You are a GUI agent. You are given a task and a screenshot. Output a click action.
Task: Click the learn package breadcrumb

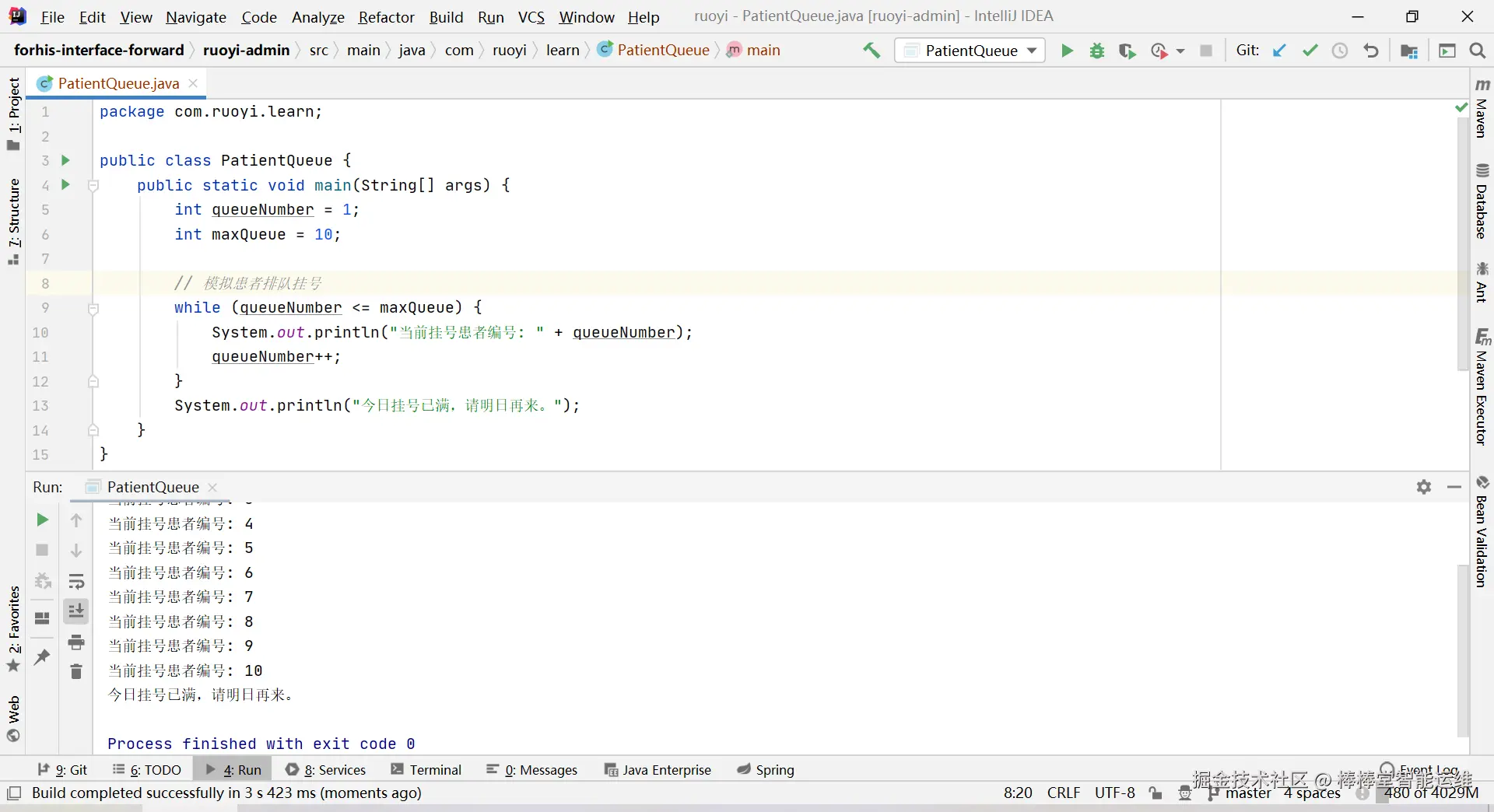(x=563, y=50)
